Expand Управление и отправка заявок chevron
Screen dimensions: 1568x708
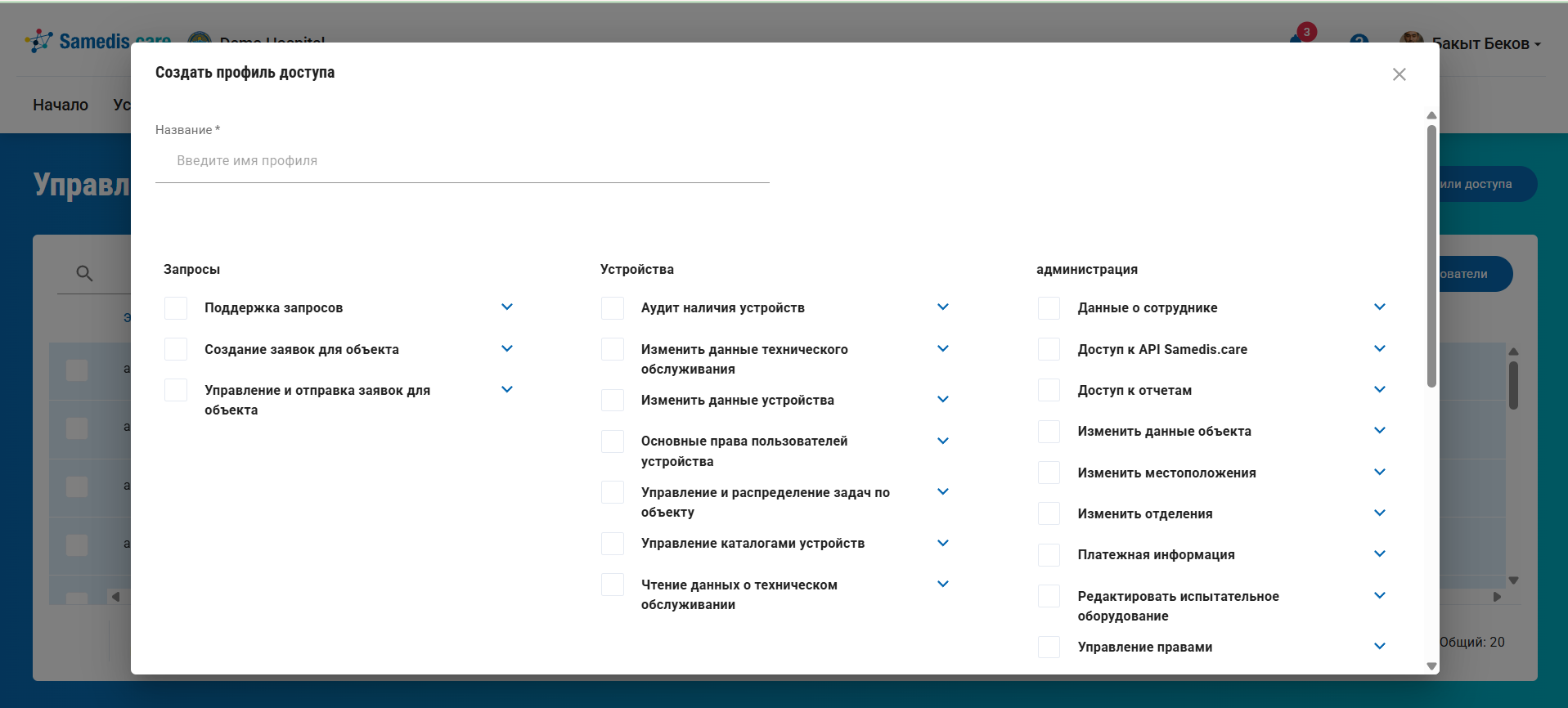click(x=507, y=389)
